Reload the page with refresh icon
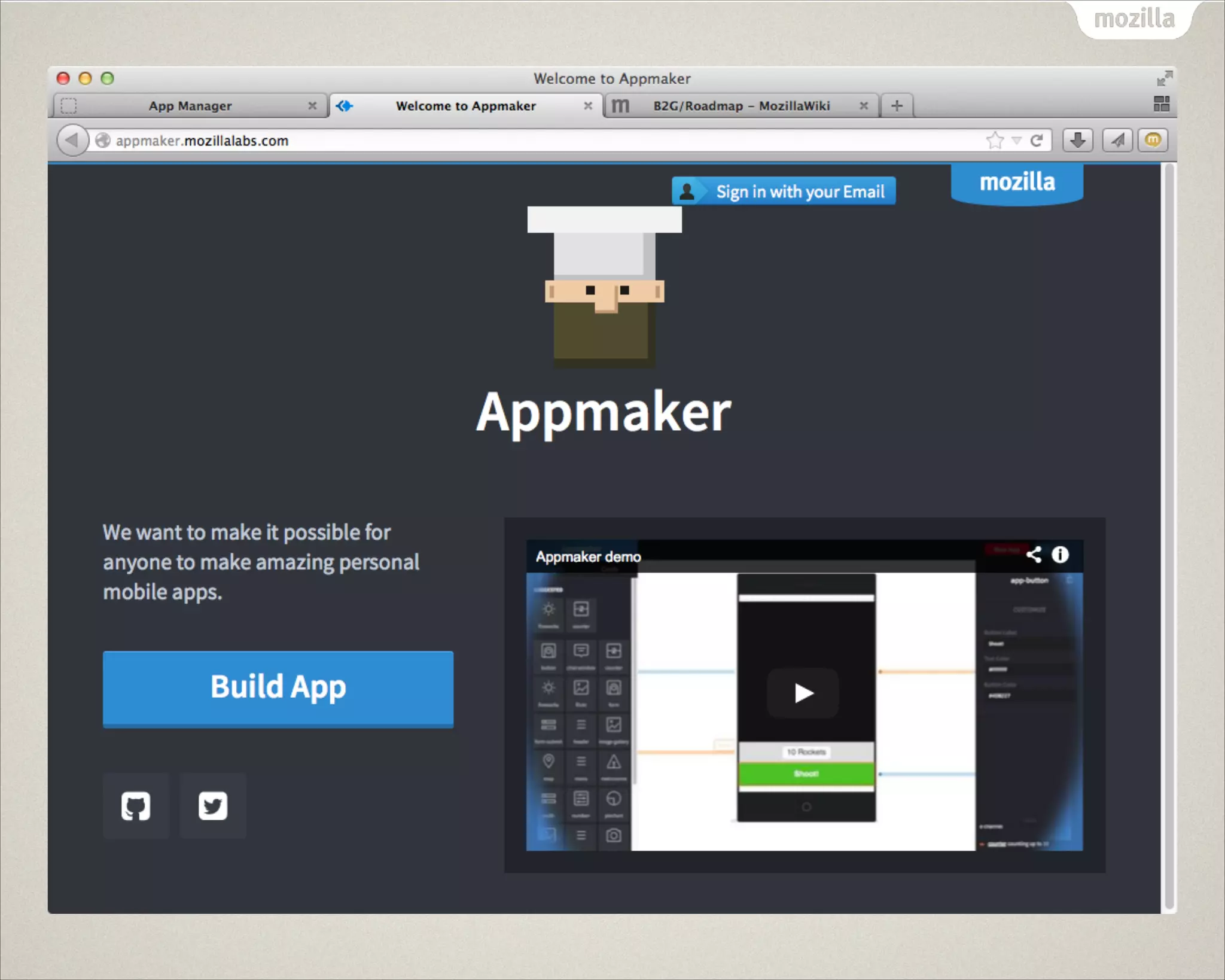Image resolution: width=1225 pixels, height=980 pixels. point(1037,141)
